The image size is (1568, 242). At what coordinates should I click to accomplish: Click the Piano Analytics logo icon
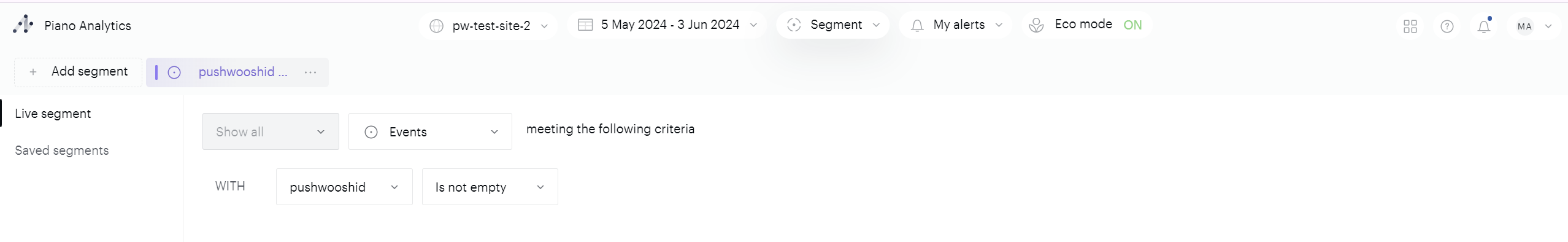23,25
